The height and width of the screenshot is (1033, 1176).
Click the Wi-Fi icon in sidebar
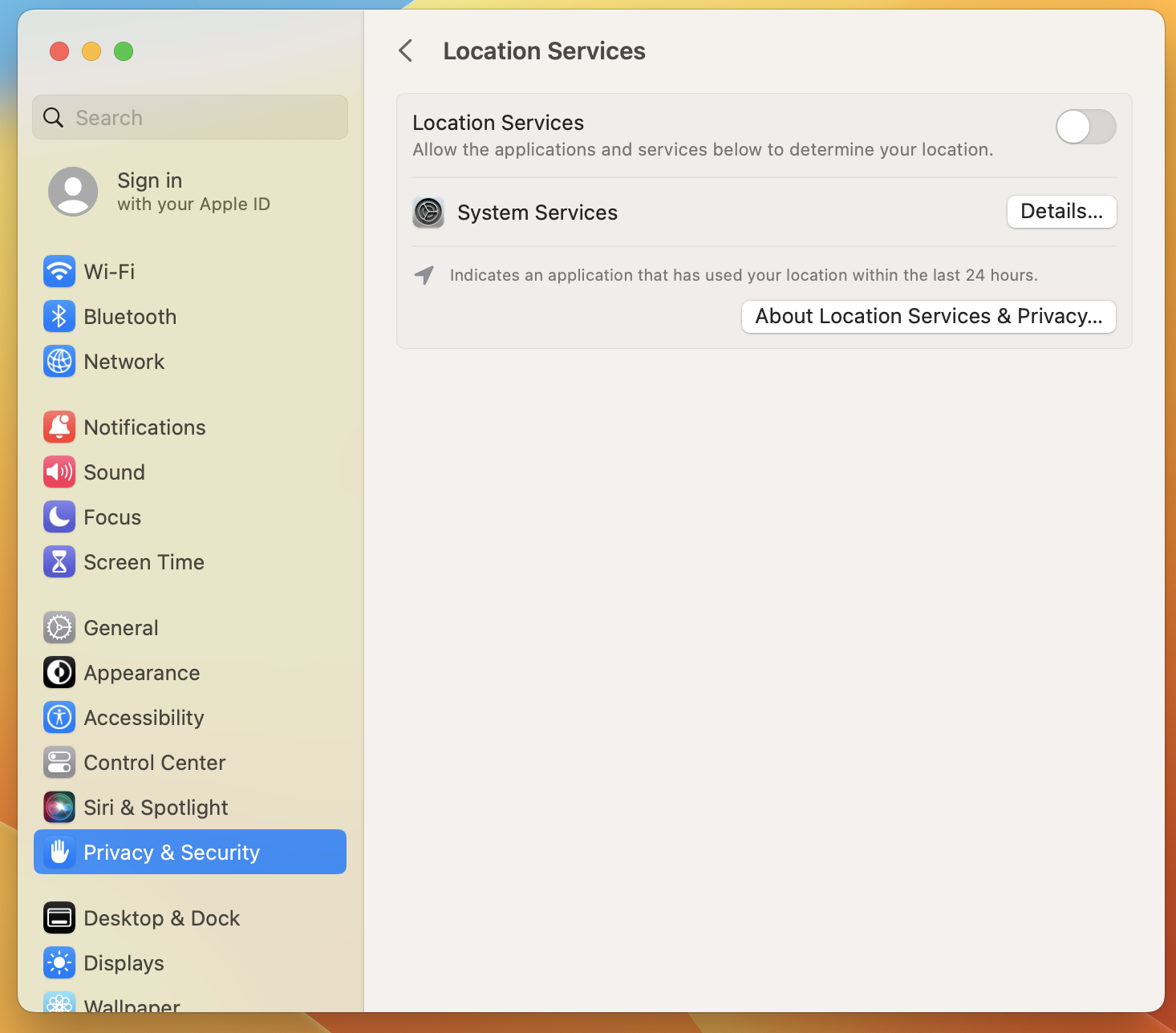[x=59, y=272]
